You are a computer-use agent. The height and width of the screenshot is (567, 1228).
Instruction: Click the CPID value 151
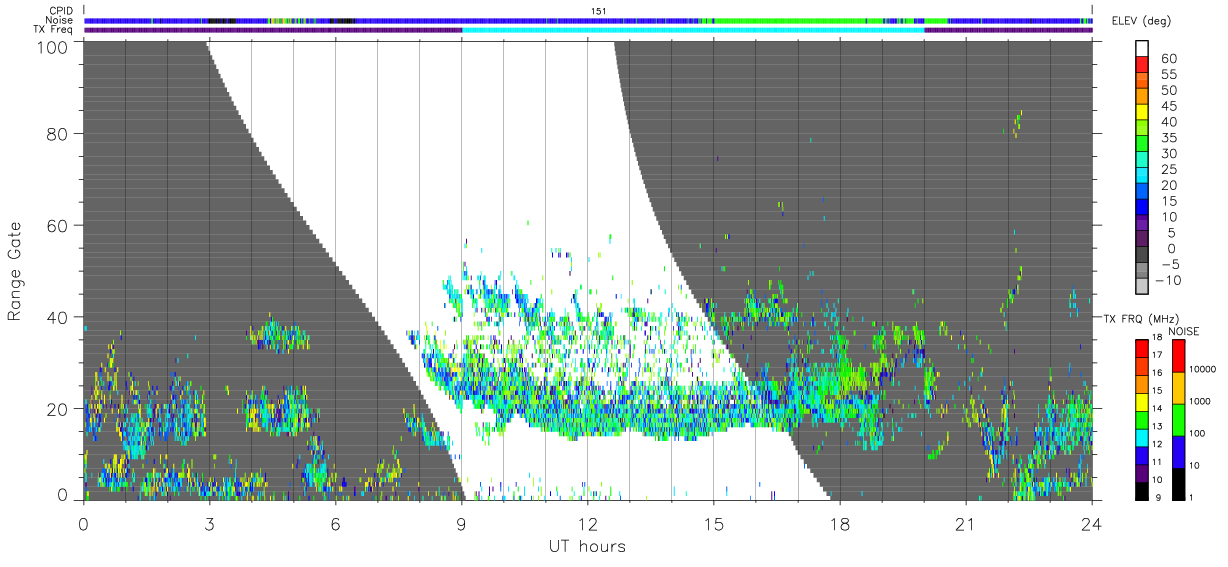click(598, 11)
